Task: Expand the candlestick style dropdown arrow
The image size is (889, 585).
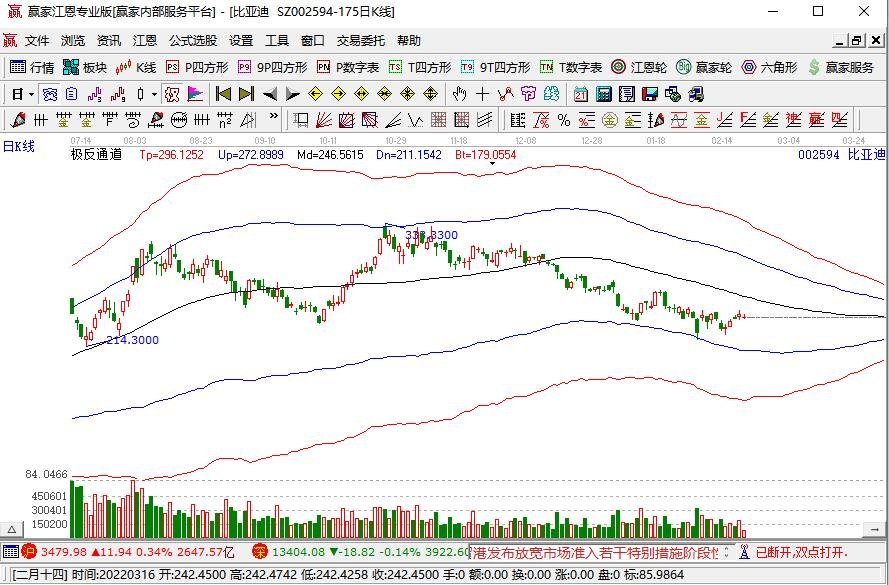Action: (x=153, y=94)
